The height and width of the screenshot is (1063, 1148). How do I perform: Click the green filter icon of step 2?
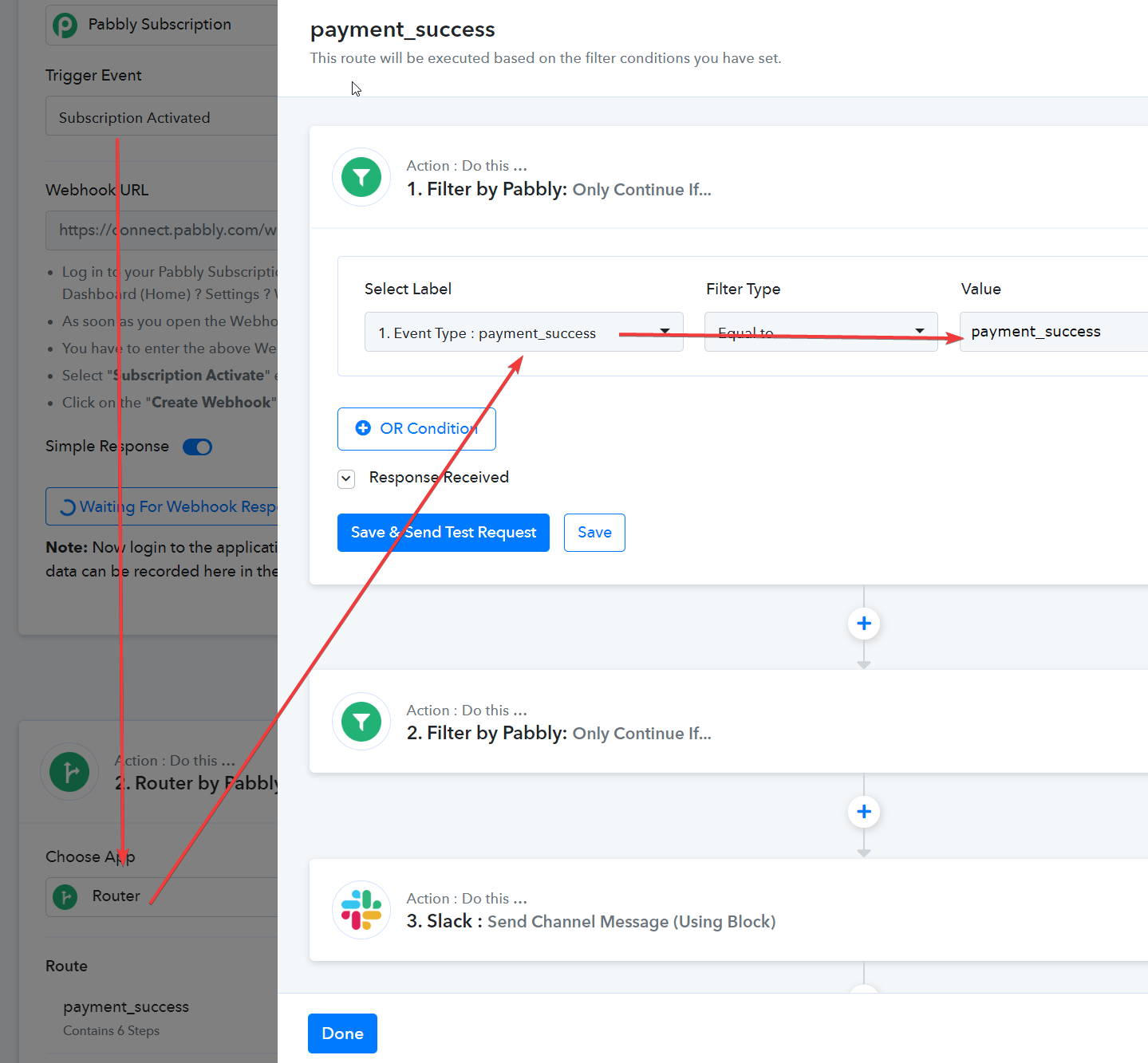coord(361,722)
